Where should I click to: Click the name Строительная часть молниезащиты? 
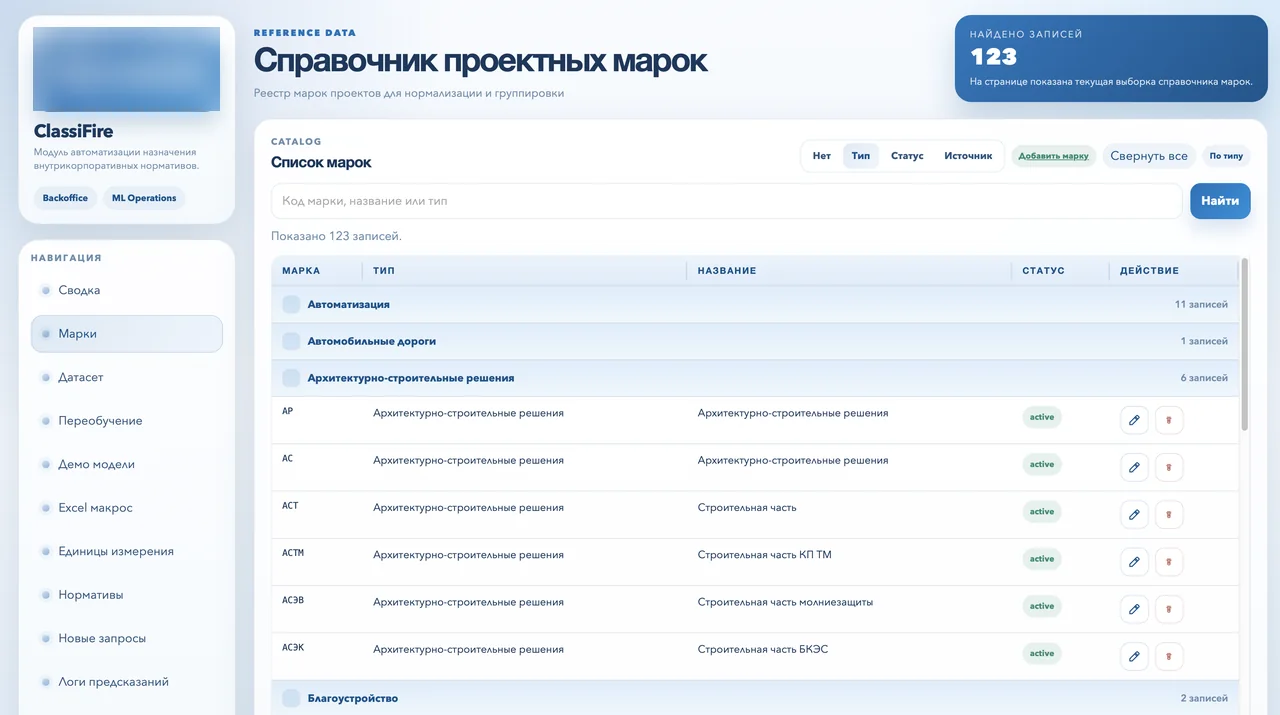point(785,602)
